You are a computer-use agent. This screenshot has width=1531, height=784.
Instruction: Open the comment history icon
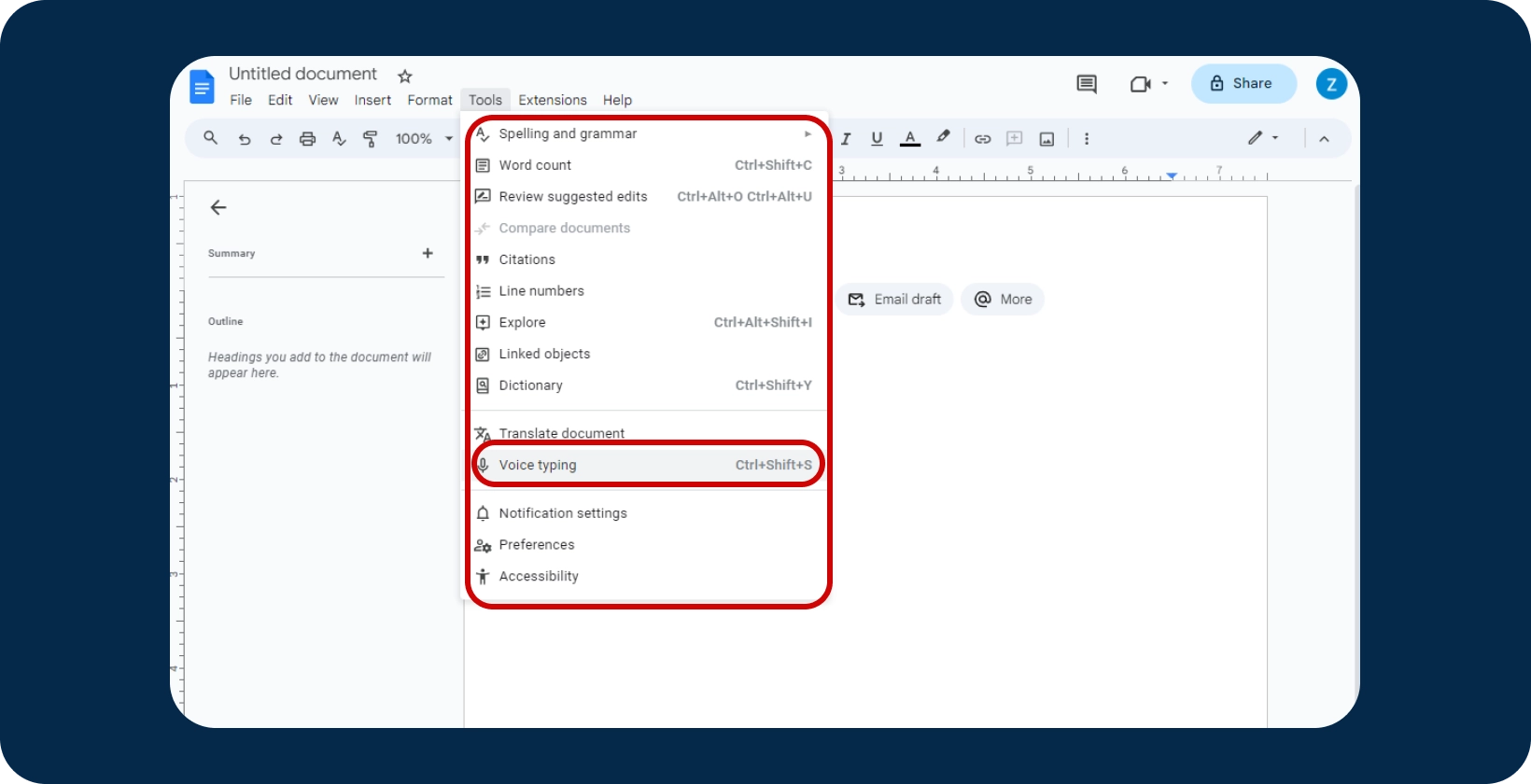pyautogui.click(x=1087, y=84)
